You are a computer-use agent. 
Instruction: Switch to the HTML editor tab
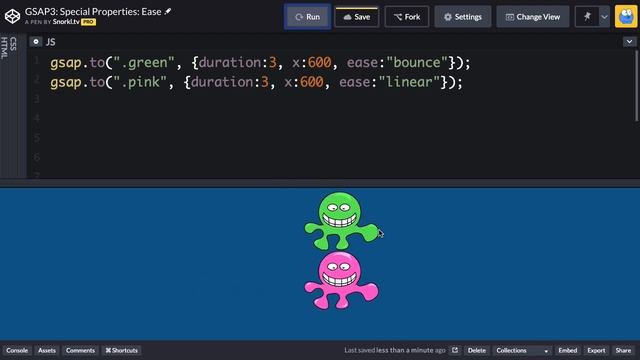(x=4, y=48)
